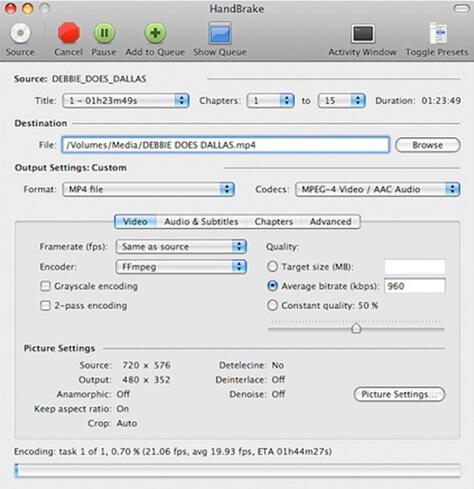Click the Add to Queue plus icon
This screenshot has height=489, width=474.
[155, 33]
